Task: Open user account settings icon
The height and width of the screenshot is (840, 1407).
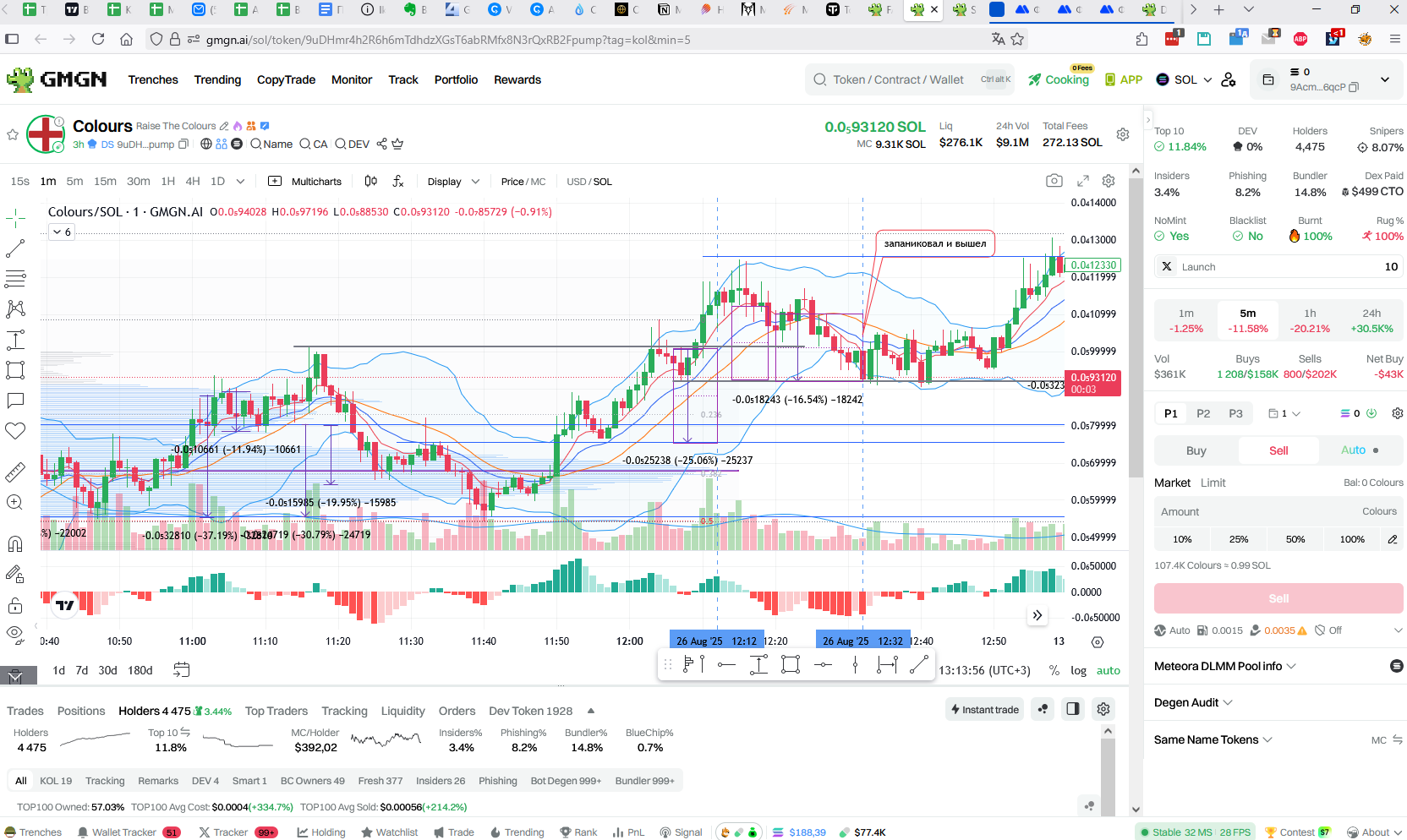Action: [x=1229, y=79]
